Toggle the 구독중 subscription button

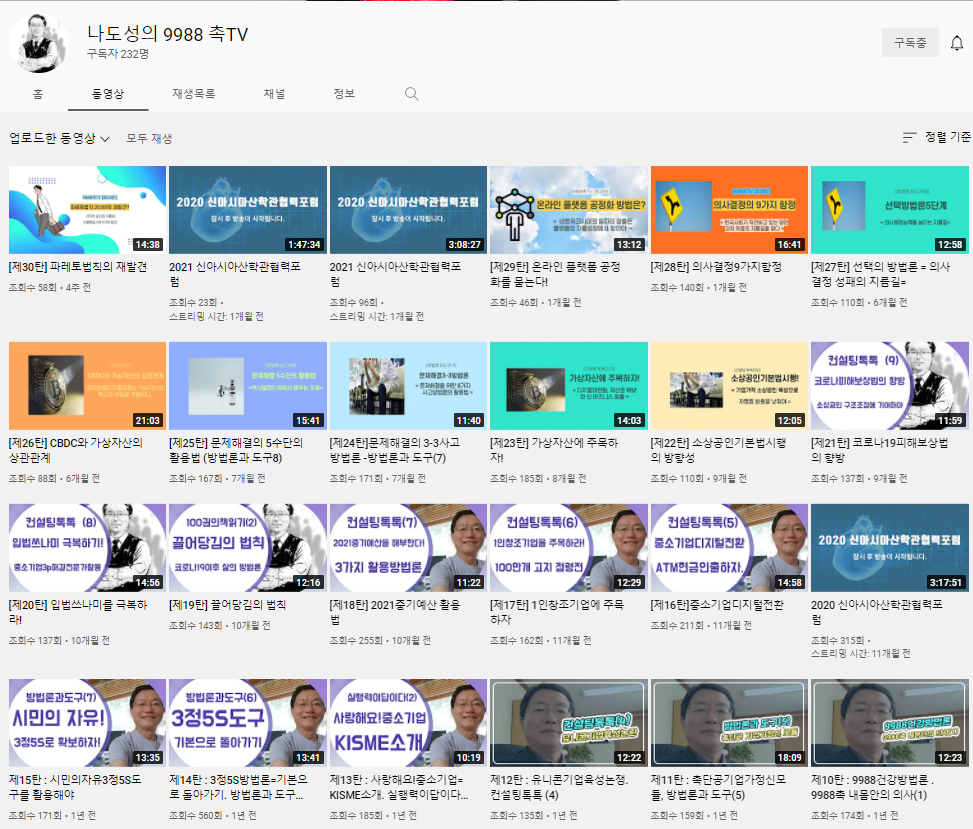(909, 43)
